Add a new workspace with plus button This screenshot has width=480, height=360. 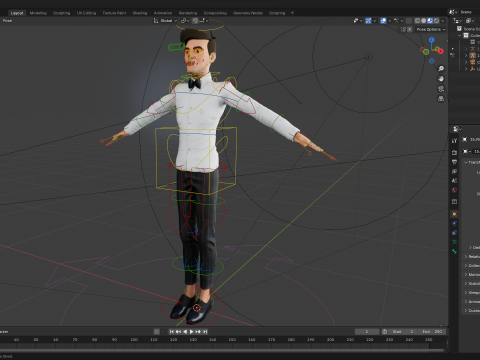(x=292, y=13)
